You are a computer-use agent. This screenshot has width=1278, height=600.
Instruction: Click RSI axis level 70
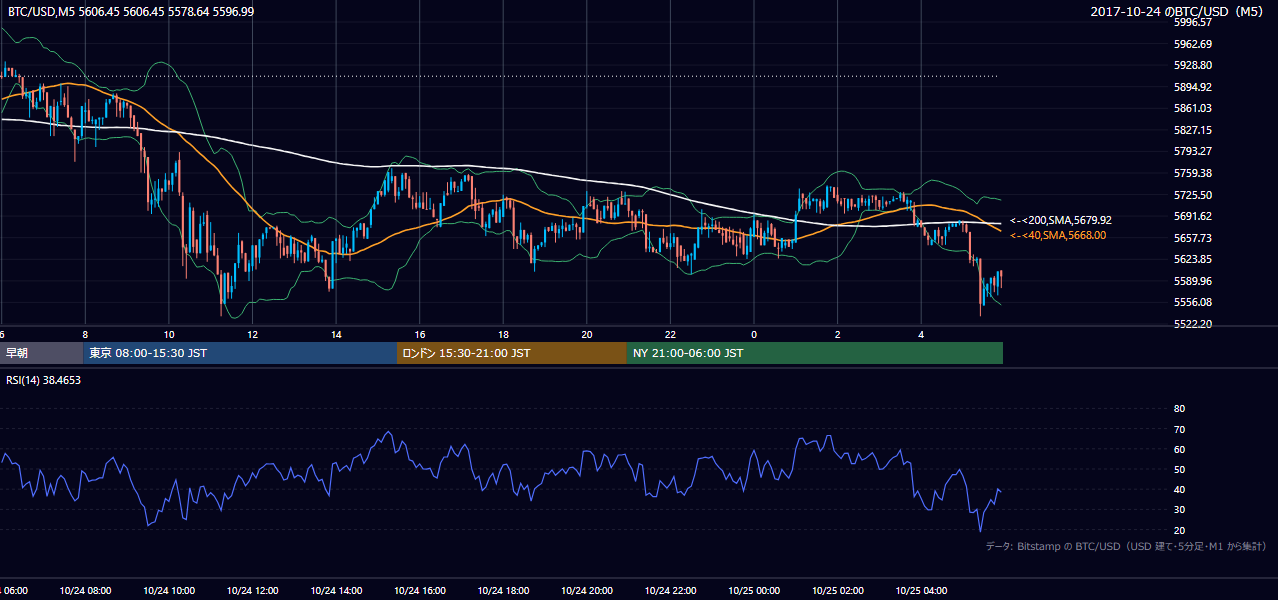point(1179,429)
